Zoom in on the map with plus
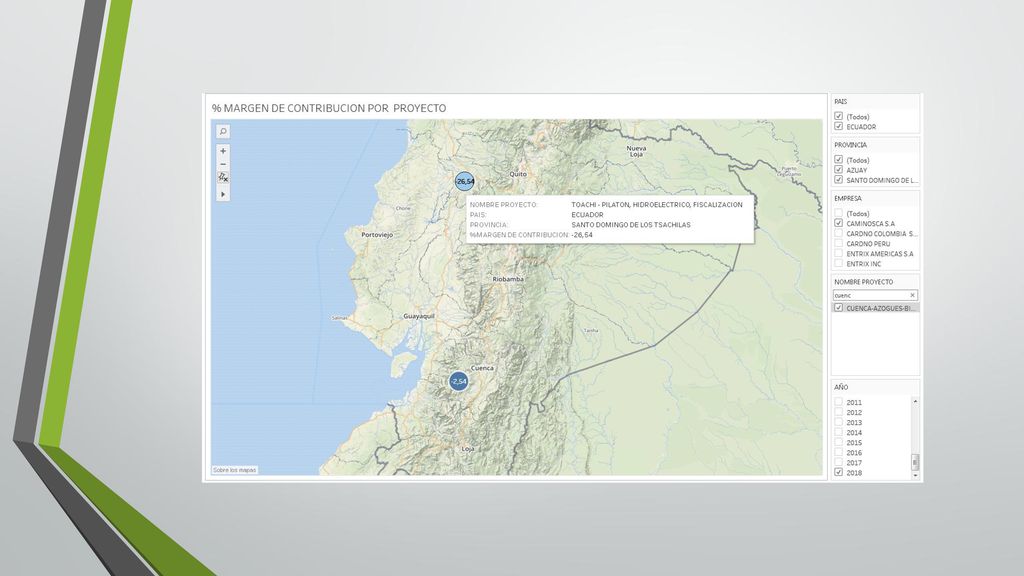The height and width of the screenshot is (576, 1024). pyautogui.click(x=223, y=151)
